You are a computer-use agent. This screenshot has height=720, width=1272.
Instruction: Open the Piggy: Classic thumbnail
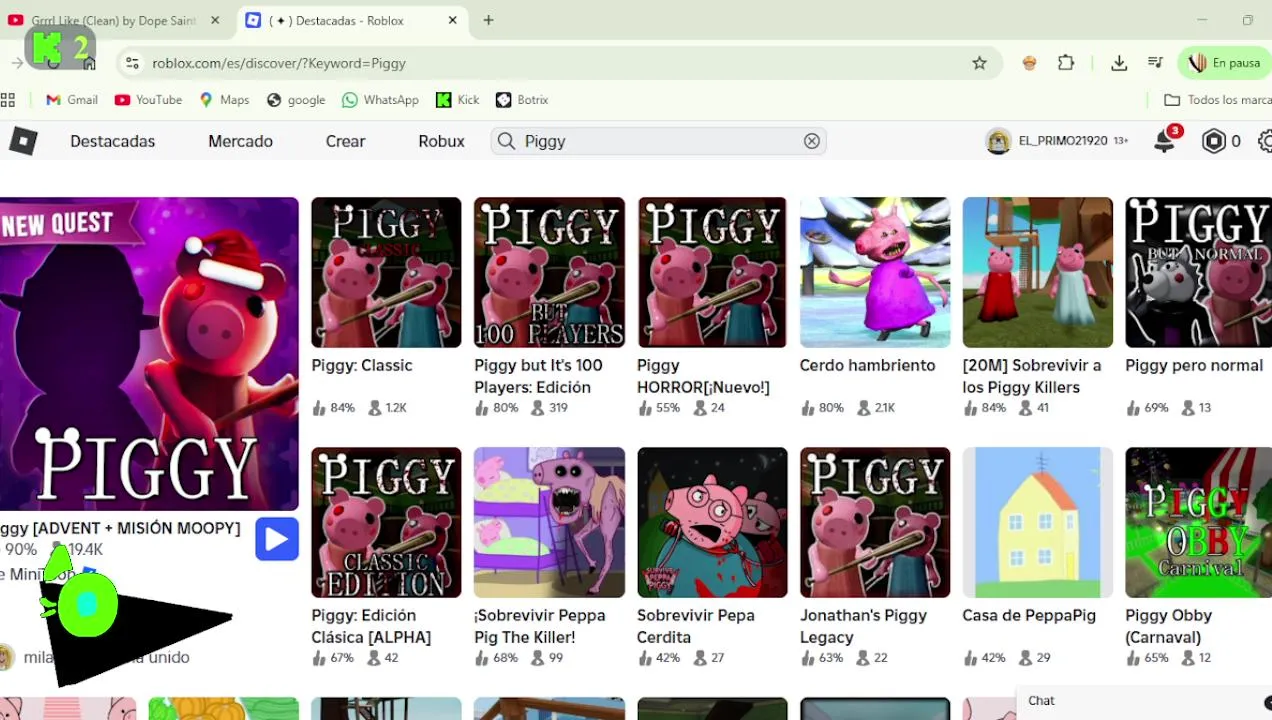(386, 272)
